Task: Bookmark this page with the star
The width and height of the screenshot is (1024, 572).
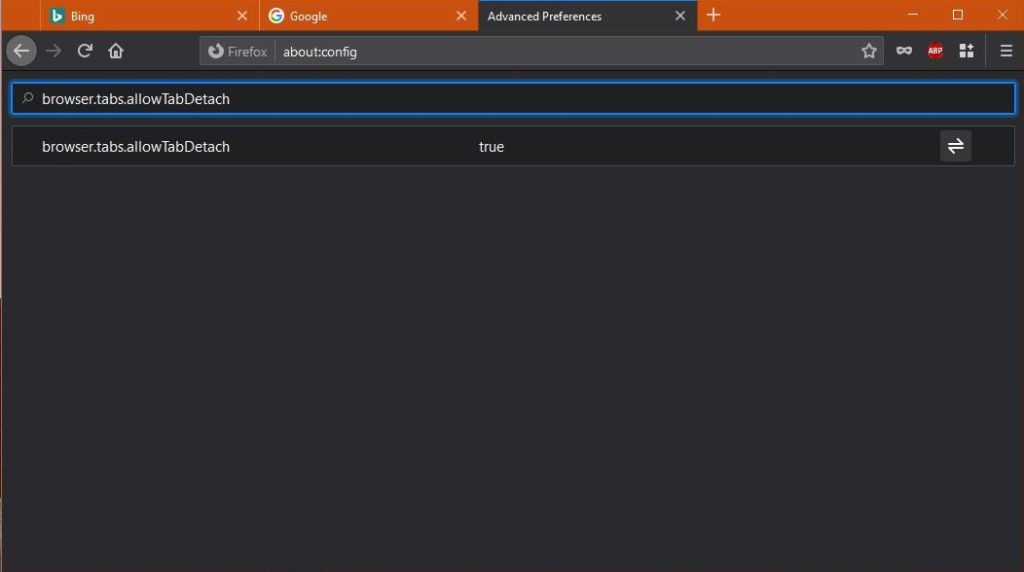Action: tap(869, 51)
